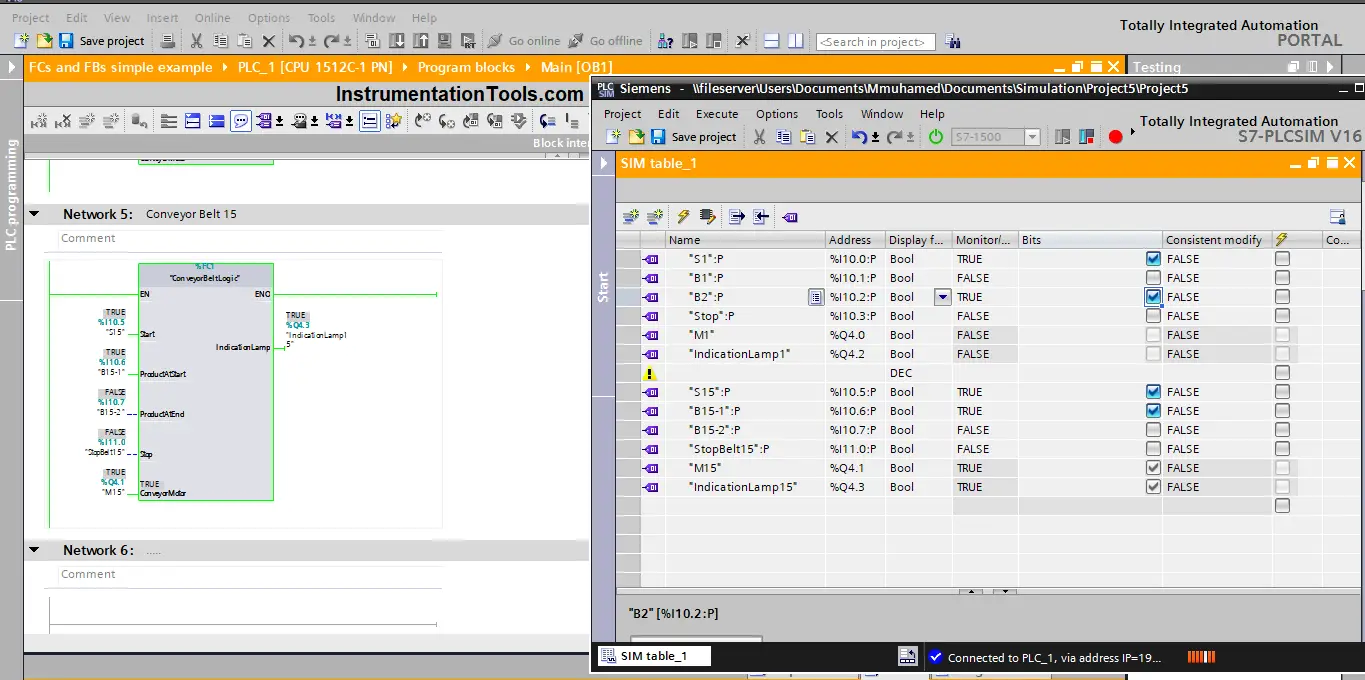Click the Cut icon in PLCSIM toolbar
1365x680 pixels.
[x=760, y=137]
